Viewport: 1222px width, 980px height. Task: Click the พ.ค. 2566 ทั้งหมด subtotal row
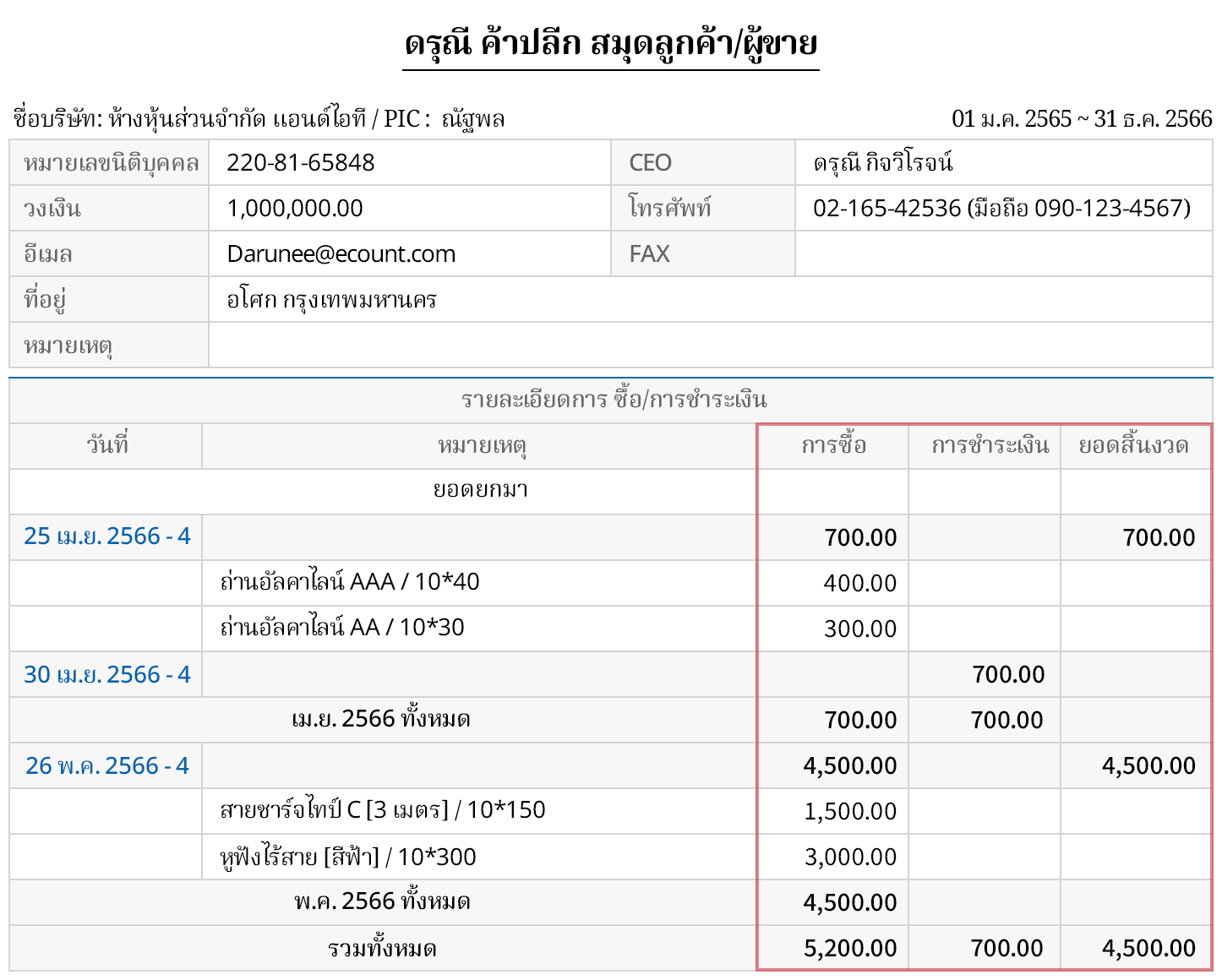coord(382,902)
